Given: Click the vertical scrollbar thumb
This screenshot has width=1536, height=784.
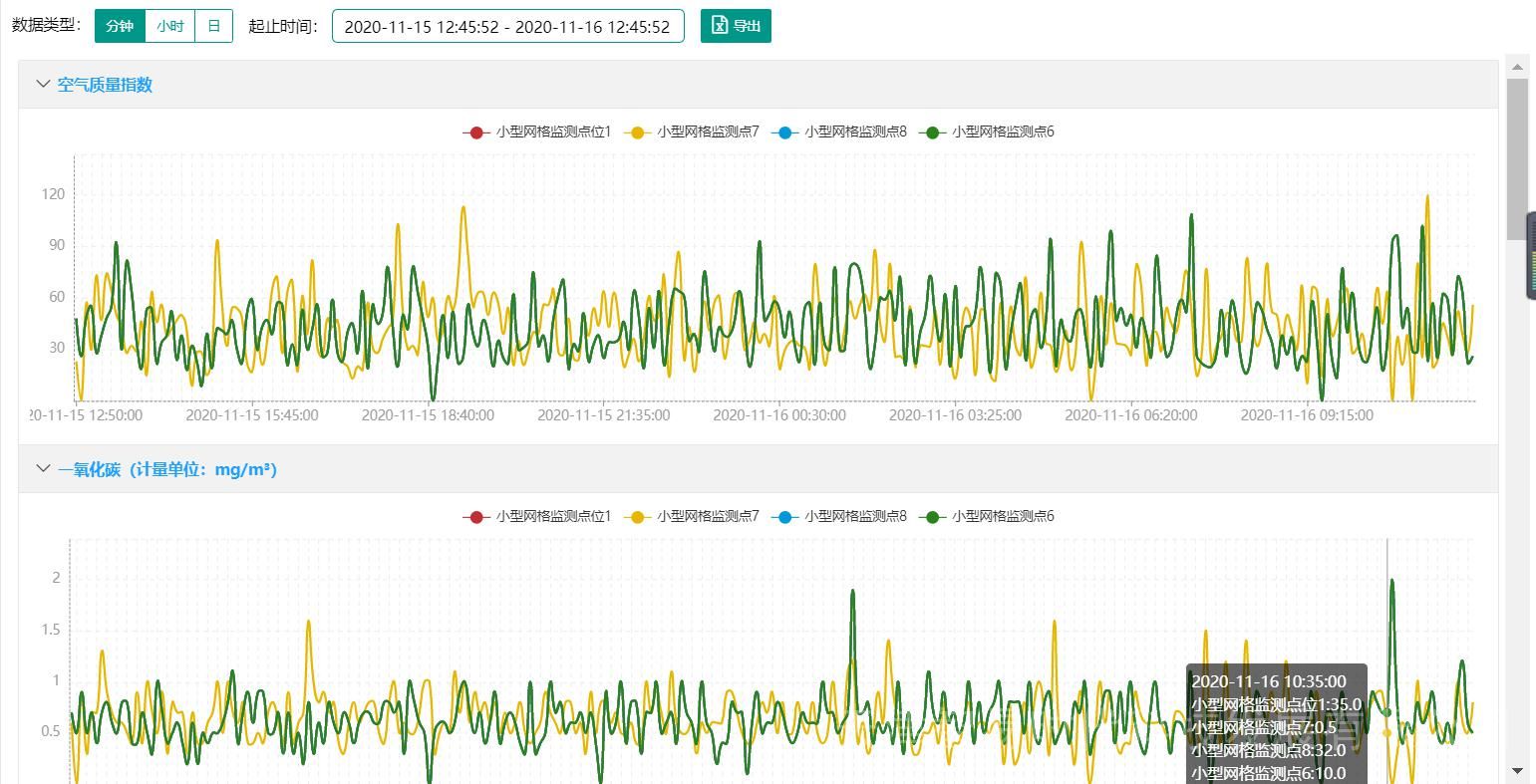Looking at the screenshot, I should [x=1517, y=159].
